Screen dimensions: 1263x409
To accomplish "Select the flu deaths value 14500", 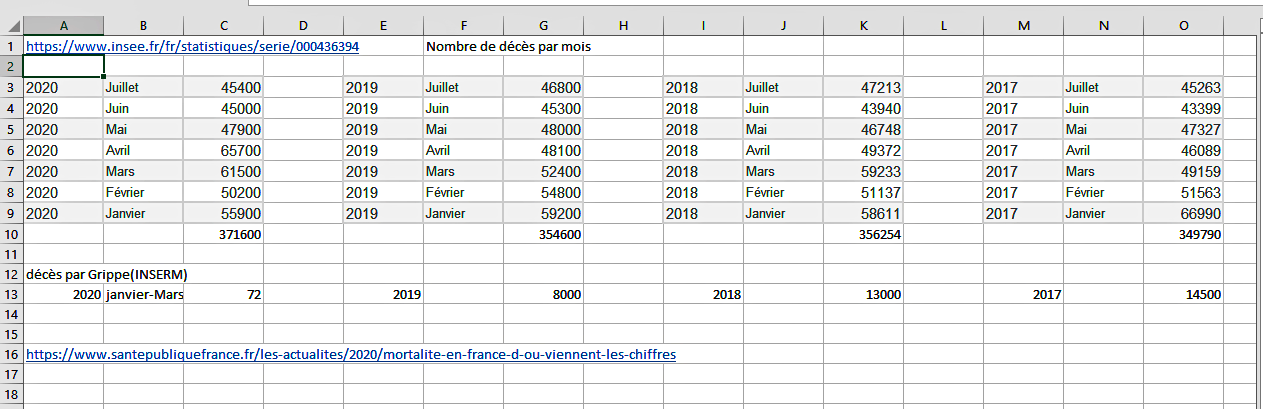I will pos(1184,295).
